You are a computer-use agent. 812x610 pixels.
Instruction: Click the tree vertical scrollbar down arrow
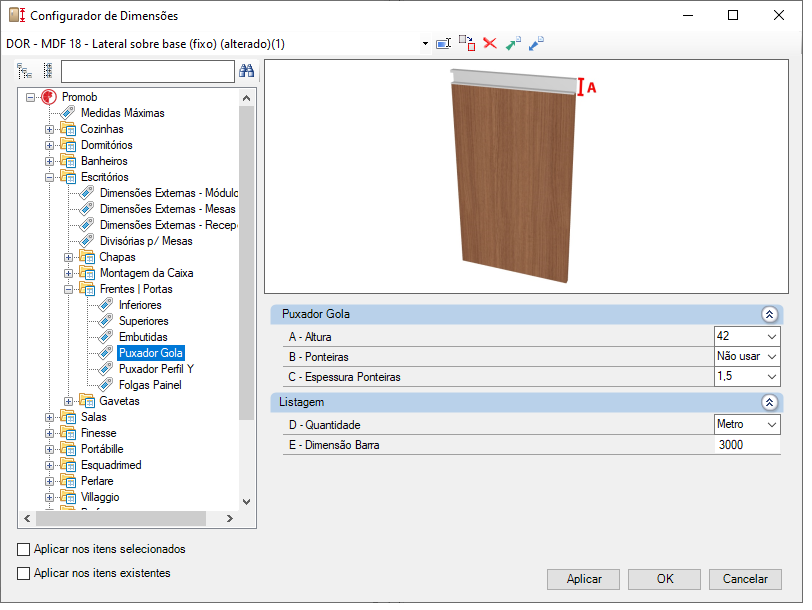click(246, 502)
